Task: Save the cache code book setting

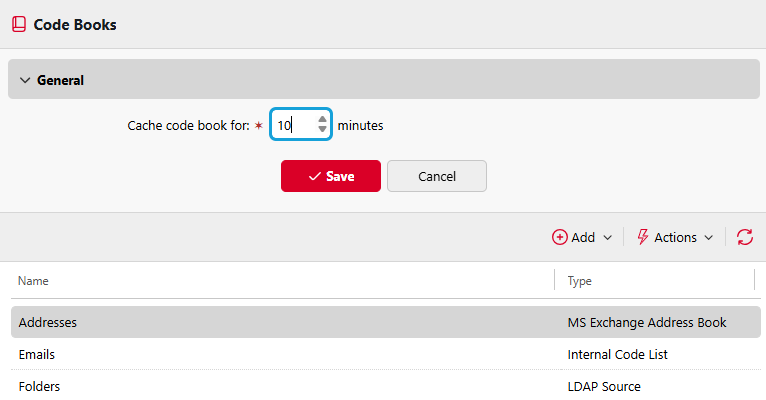Action: pos(331,176)
